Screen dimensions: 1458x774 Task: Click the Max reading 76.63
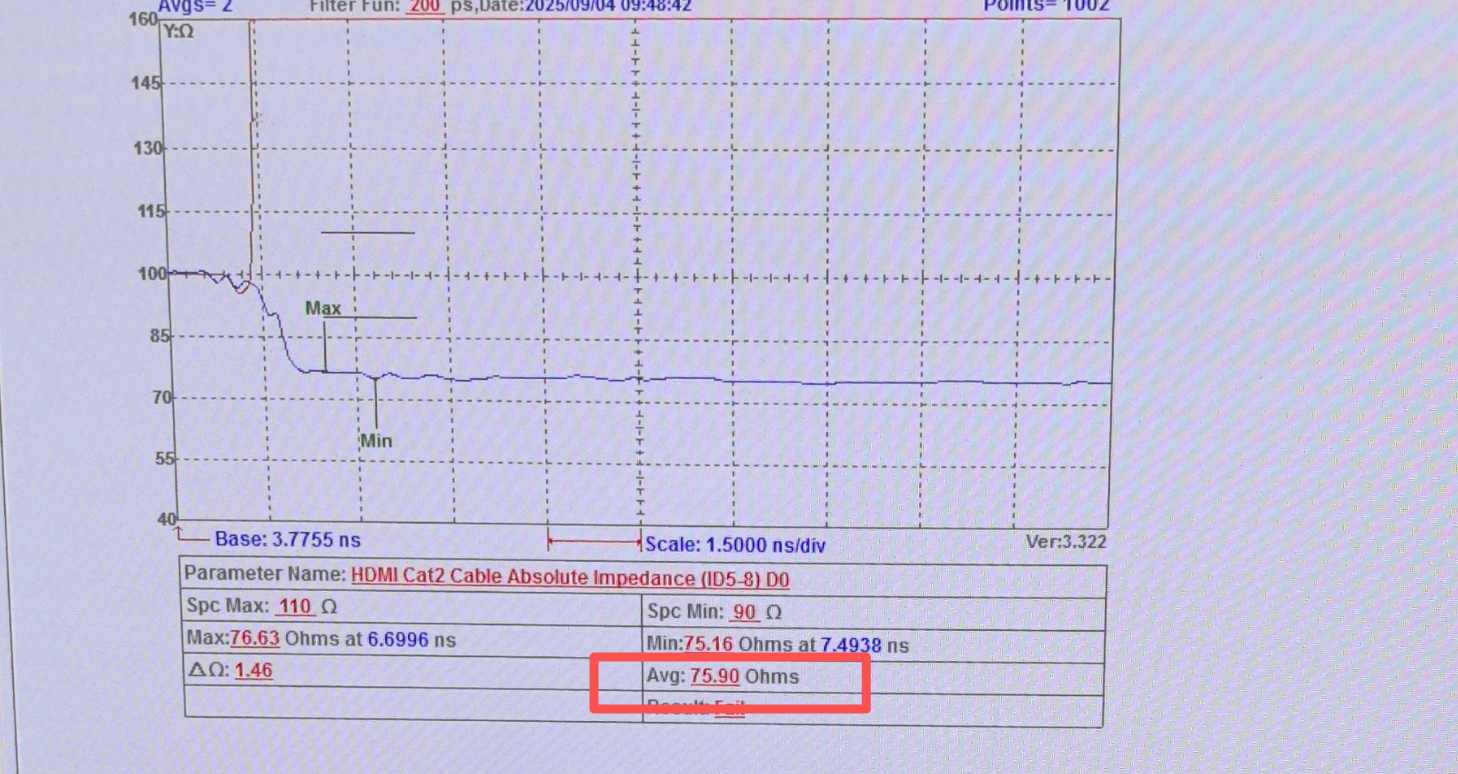tap(253, 639)
